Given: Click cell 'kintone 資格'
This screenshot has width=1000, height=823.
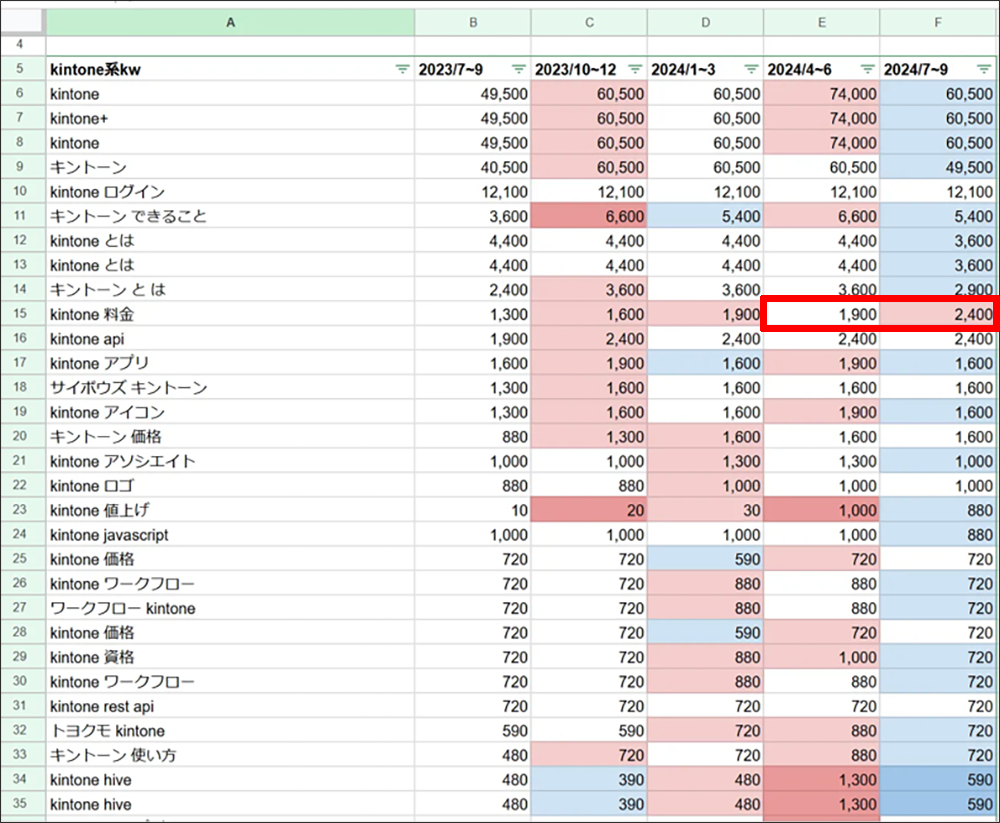Looking at the screenshot, I should click(x=230, y=657).
